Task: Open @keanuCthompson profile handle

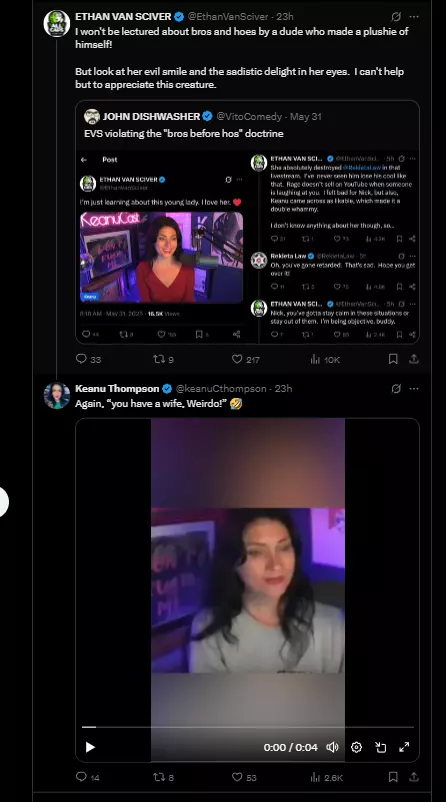Action: [221, 389]
